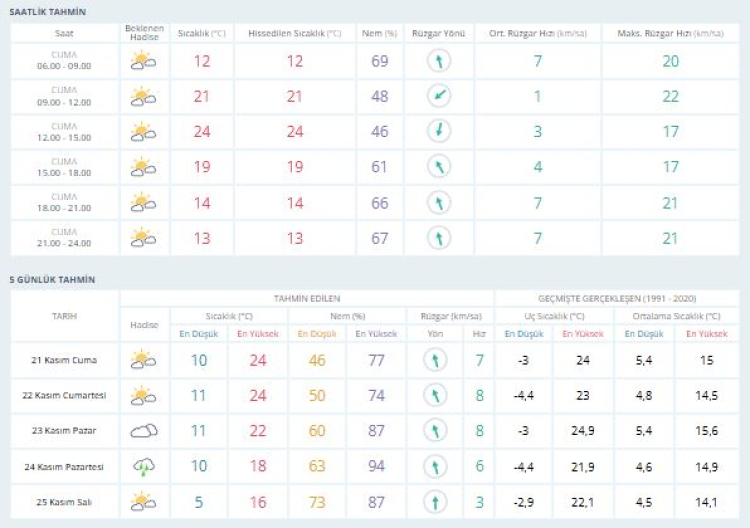The image size is (750, 528).
Task: Click the weather icon for 06.00 - 09.00
Action: 144,62
